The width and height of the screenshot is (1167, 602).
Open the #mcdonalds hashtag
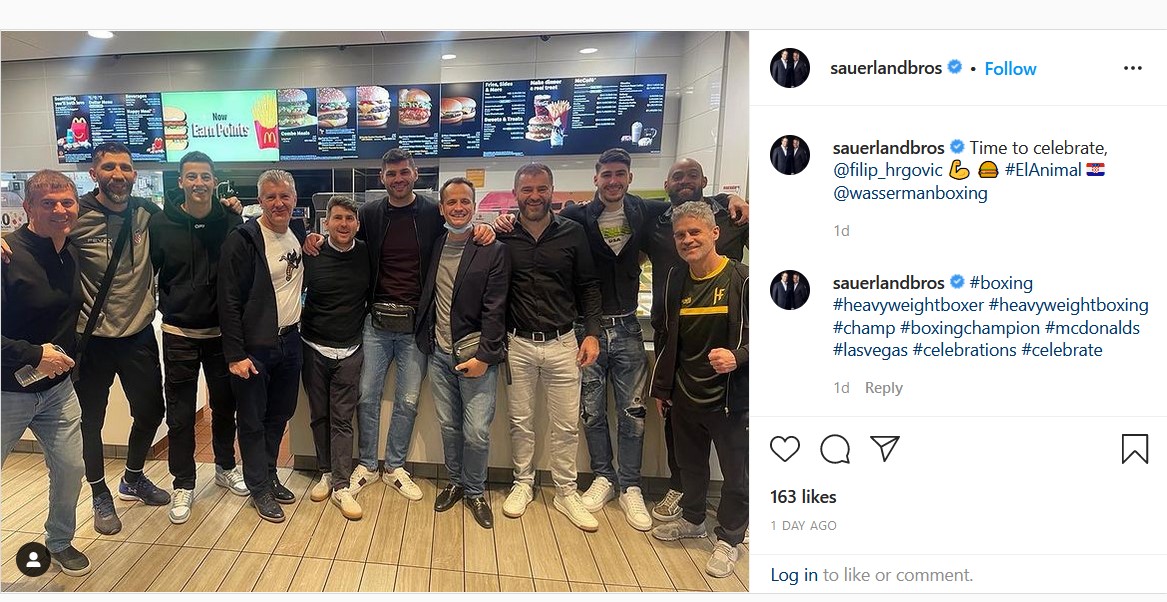pyautogui.click(x=1092, y=327)
